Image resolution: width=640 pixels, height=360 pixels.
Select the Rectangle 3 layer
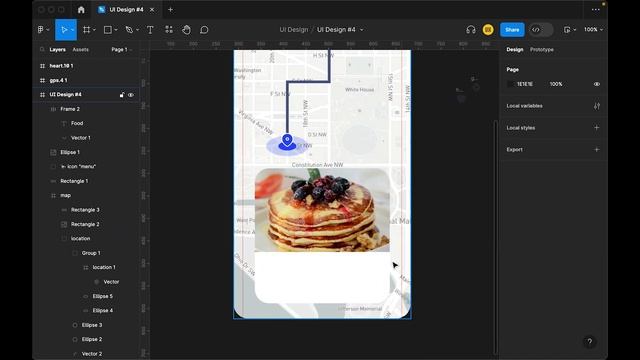coord(86,210)
